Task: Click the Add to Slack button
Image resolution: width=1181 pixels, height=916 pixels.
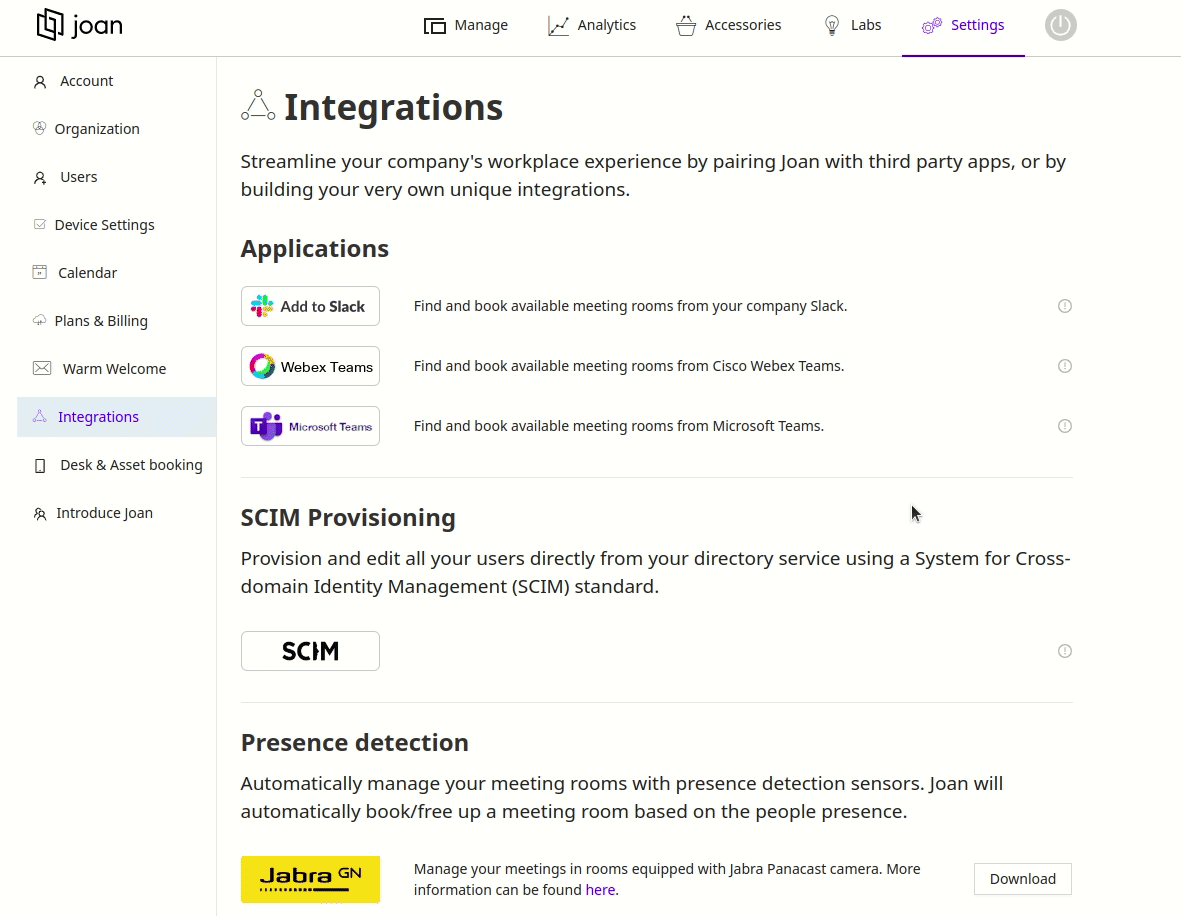Action: click(x=310, y=306)
